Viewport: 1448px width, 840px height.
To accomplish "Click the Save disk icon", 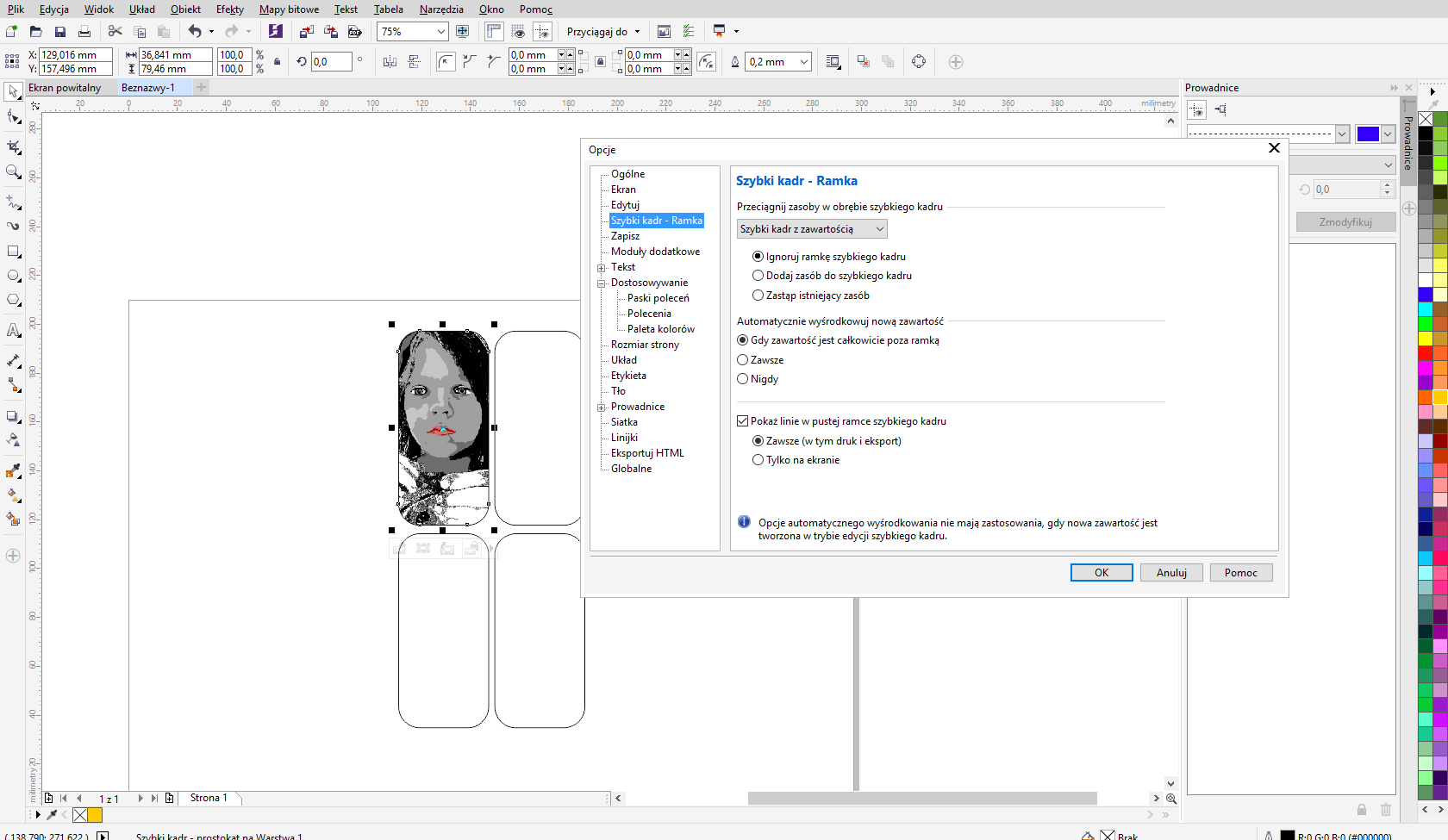I will (x=60, y=32).
